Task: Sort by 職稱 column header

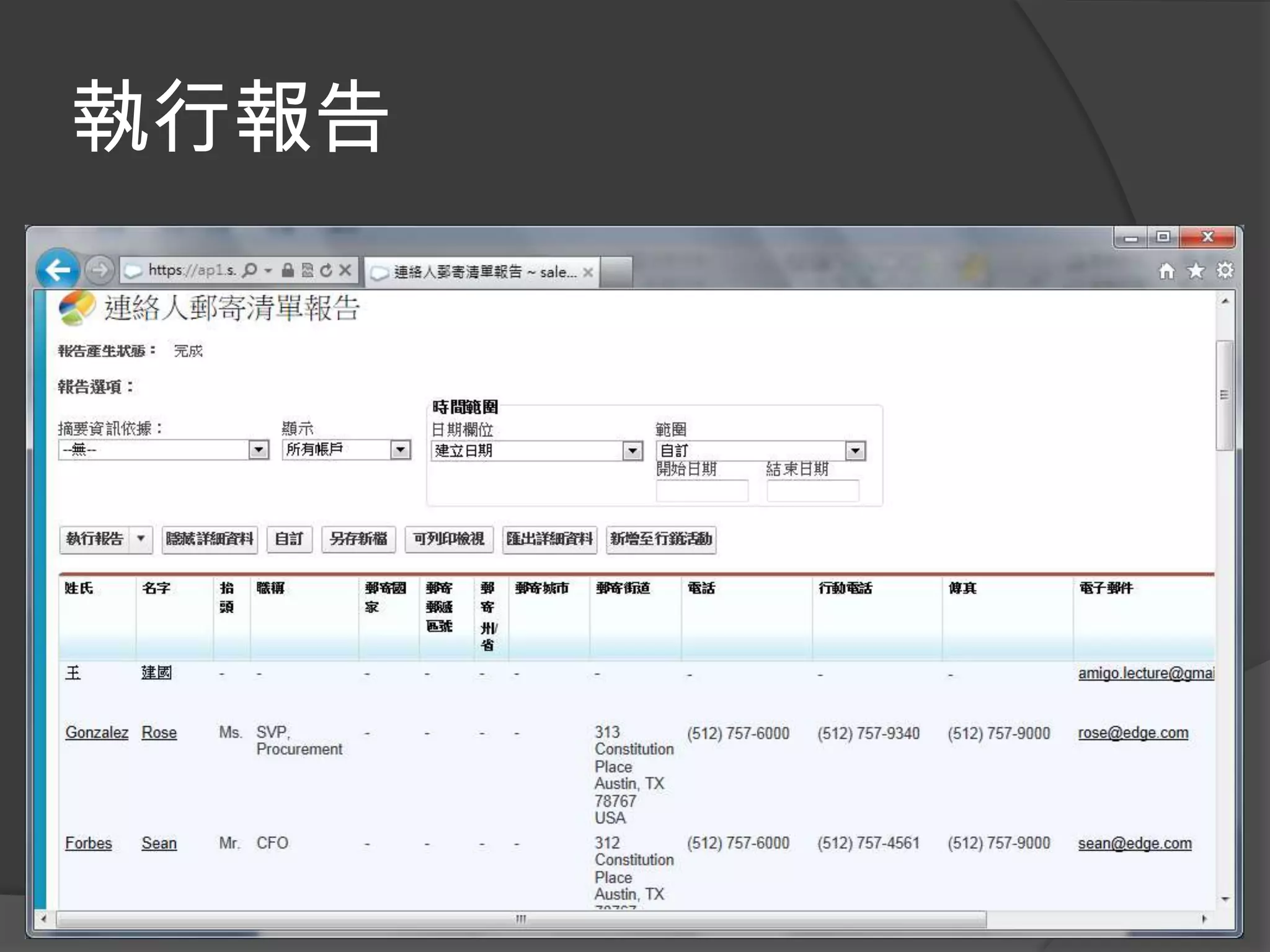Action: (270, 588)
